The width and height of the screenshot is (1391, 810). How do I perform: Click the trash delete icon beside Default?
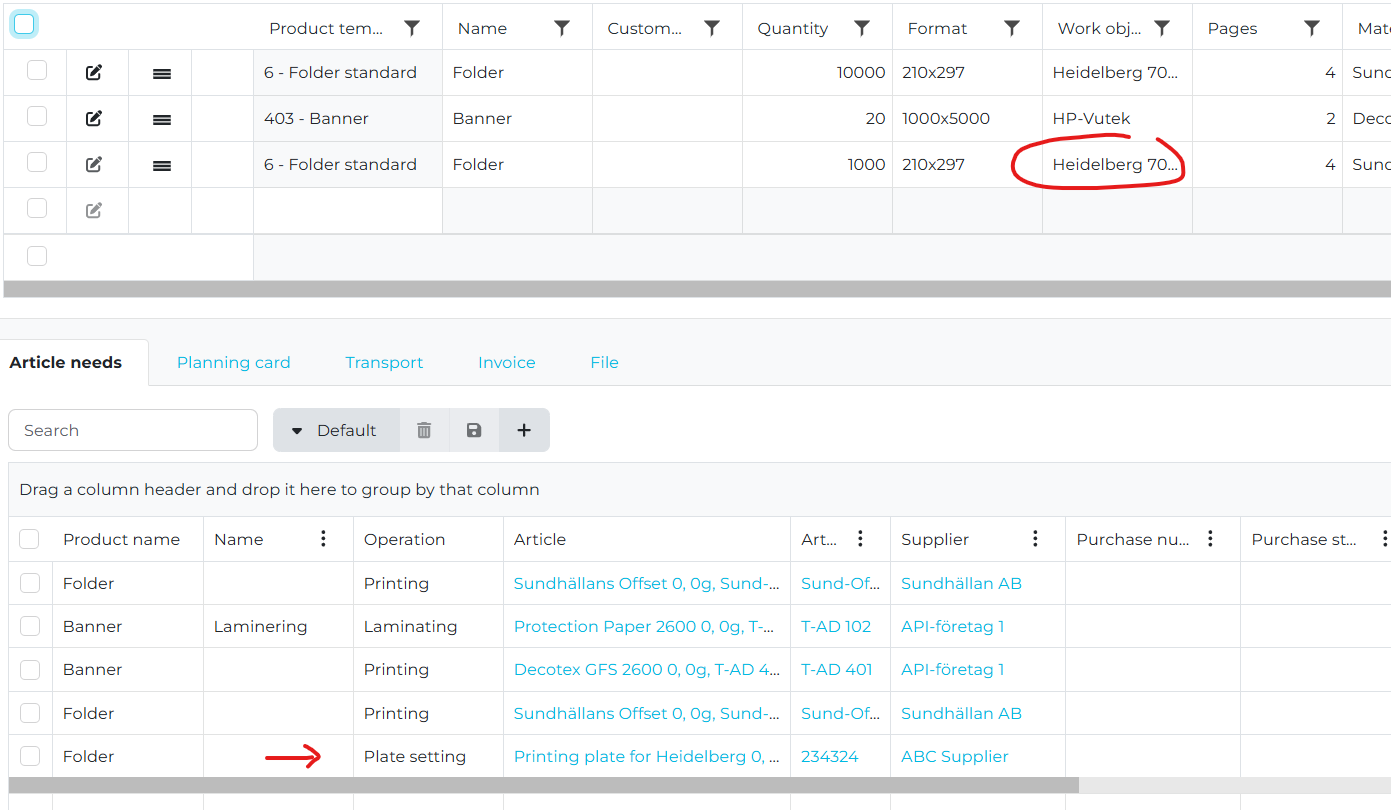point(424,430)
